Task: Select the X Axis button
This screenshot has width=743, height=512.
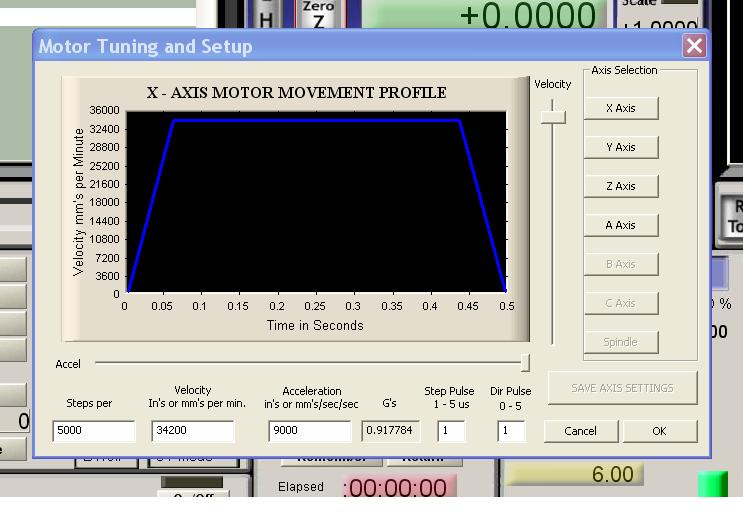Action: pyautogui.click(x=621, y=108)
